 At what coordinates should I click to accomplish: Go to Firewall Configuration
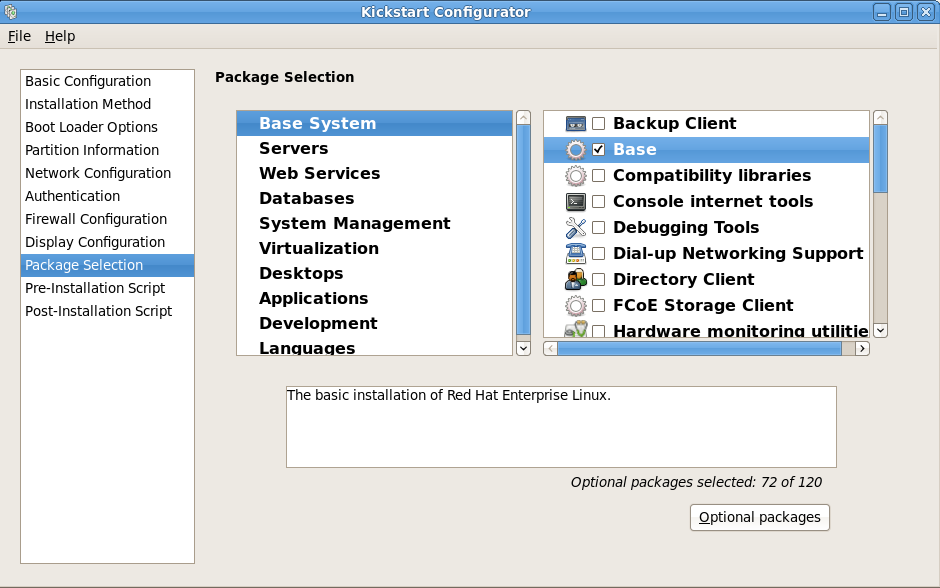(107, 219)
